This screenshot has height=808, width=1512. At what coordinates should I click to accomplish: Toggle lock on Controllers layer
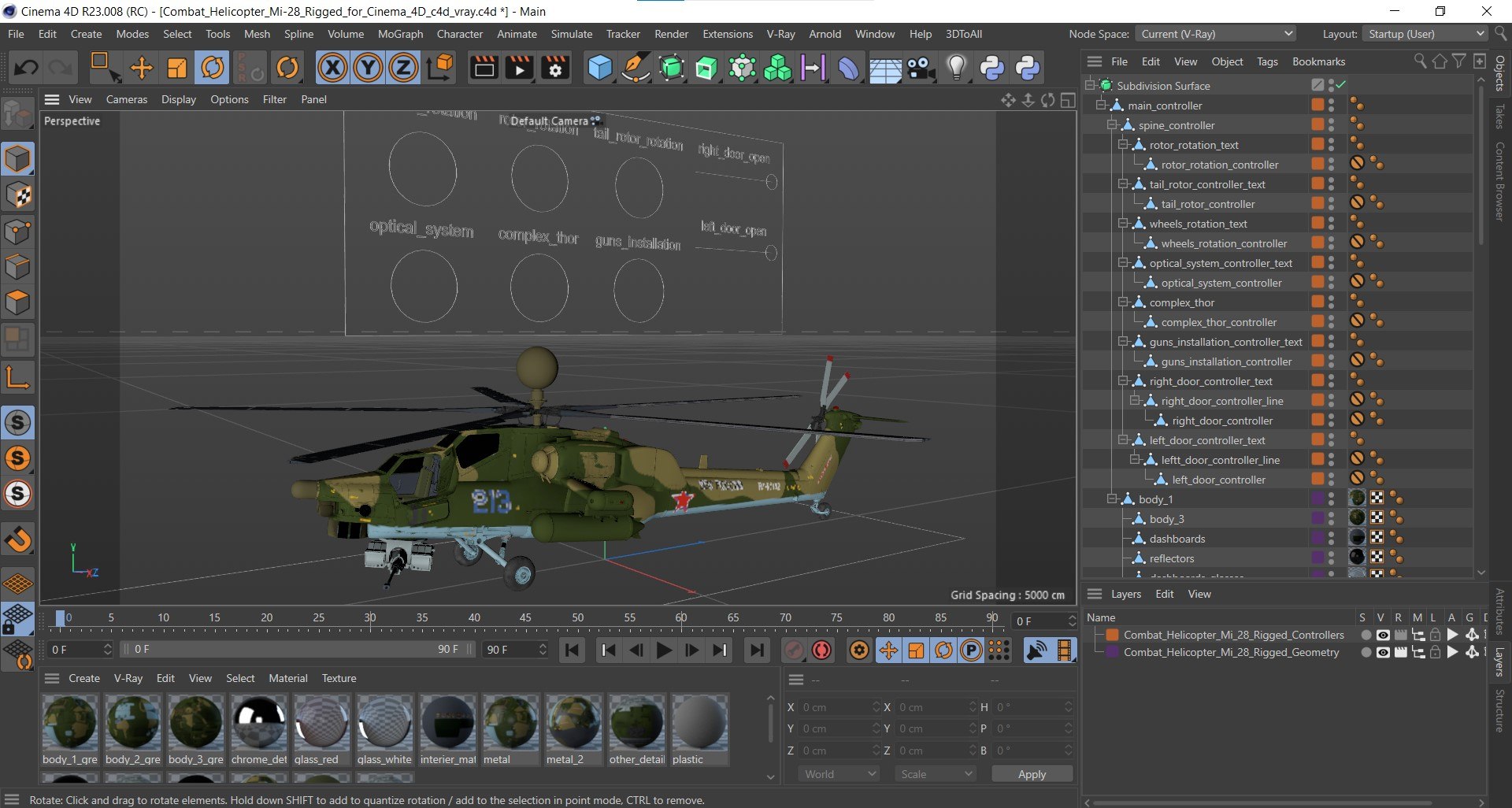click(1435, 635)
